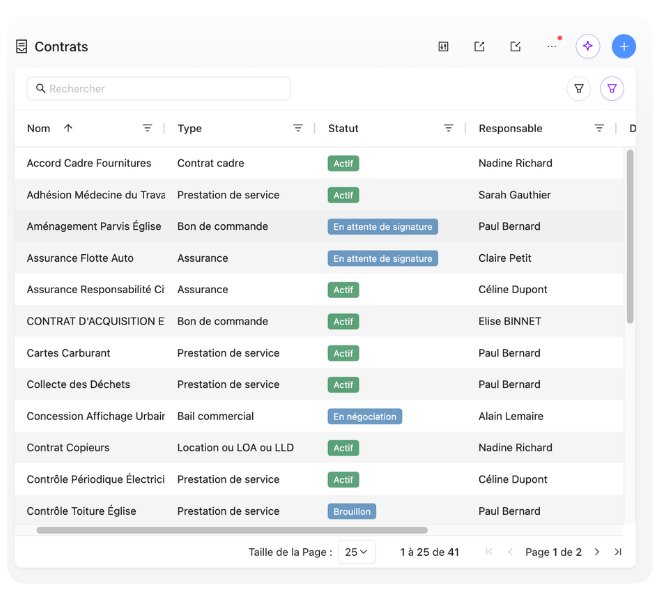This screenshot has width=660, height=600.
Task: Click Claire Petit responsable cell
Action: [x=505, y=258]
